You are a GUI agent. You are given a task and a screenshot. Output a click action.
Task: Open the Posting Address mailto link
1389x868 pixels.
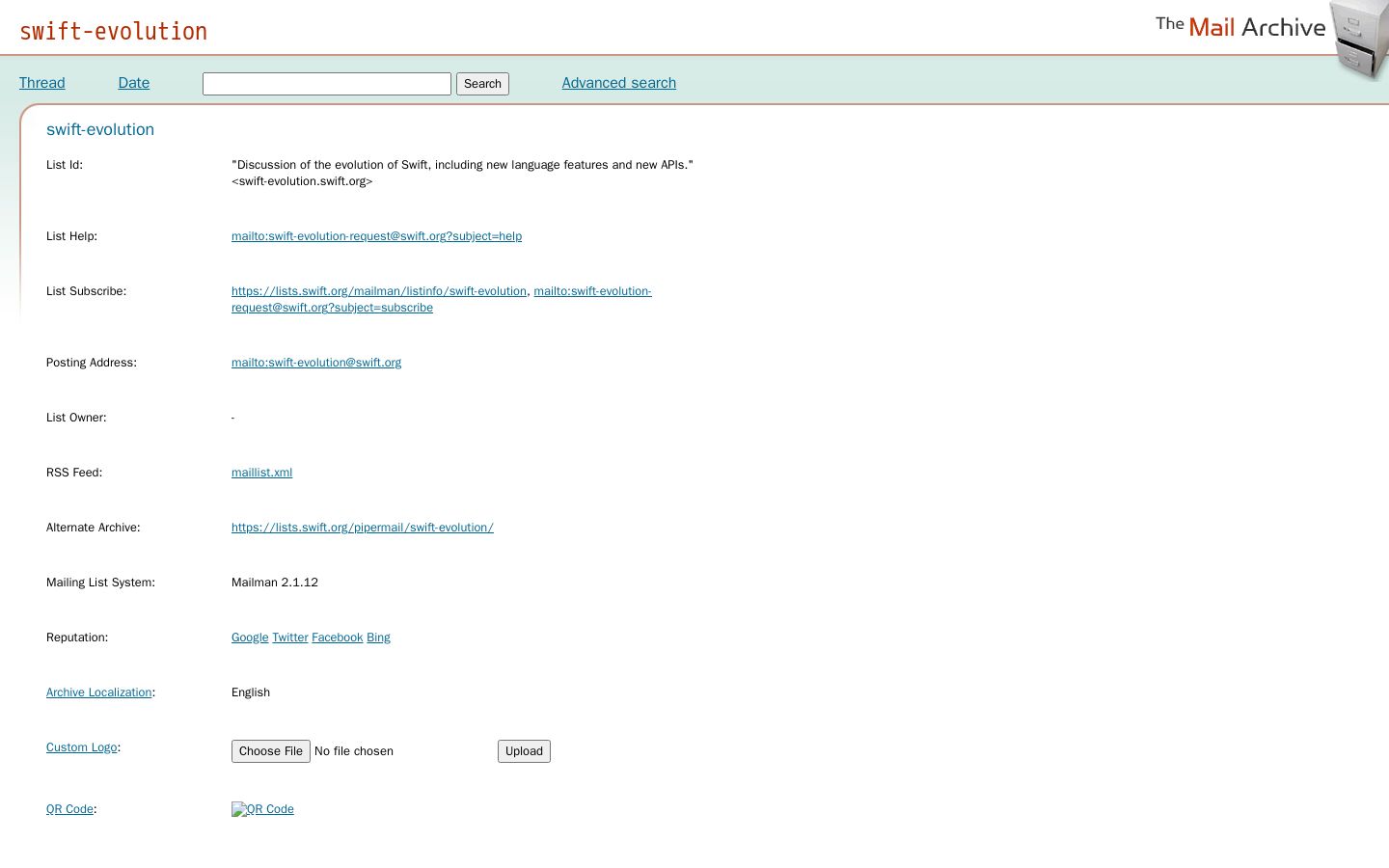(316, 363)
